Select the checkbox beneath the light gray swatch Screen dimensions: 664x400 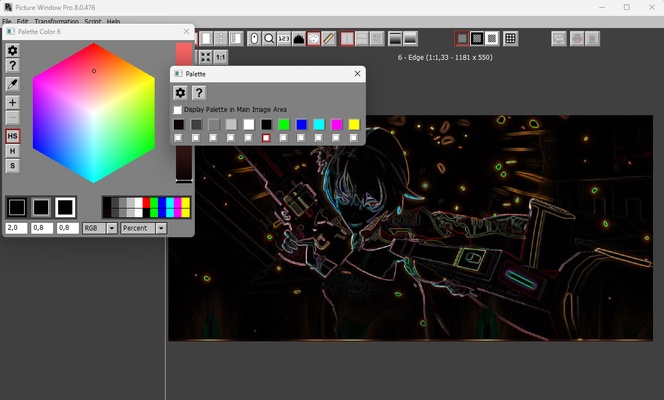point(231,138)
